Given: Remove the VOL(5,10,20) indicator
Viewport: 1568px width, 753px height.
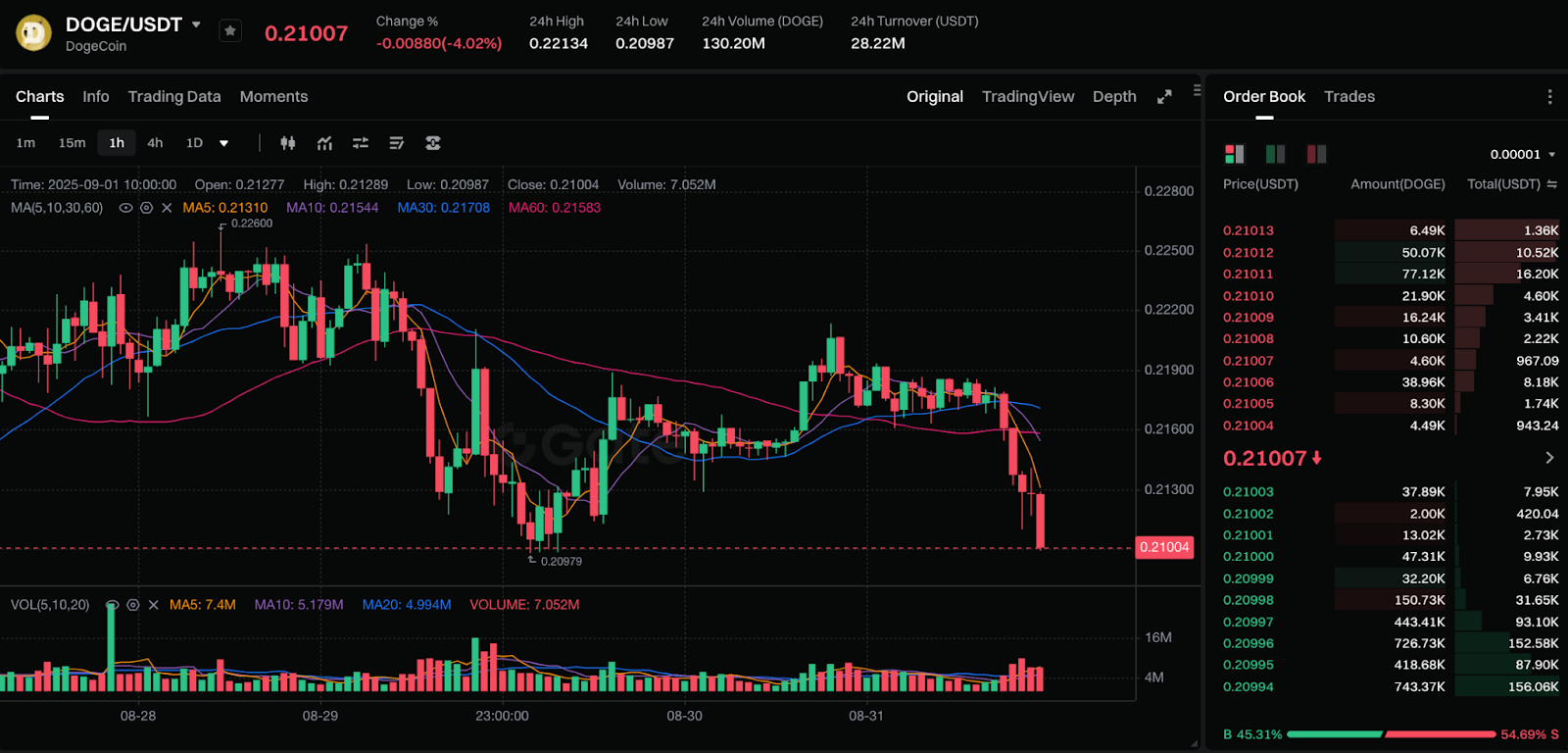Looking at the screenshot, I should coord(154,605).
